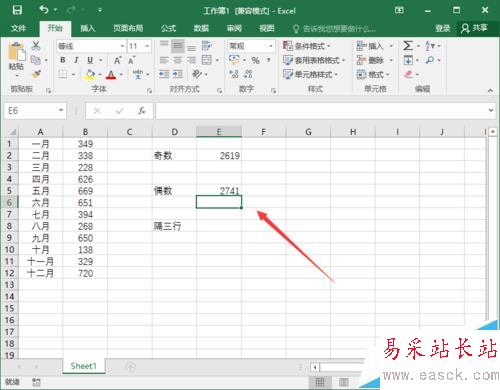Switch to the Insert tab
The image size is (500, 390).
click(x=88, y=28)
